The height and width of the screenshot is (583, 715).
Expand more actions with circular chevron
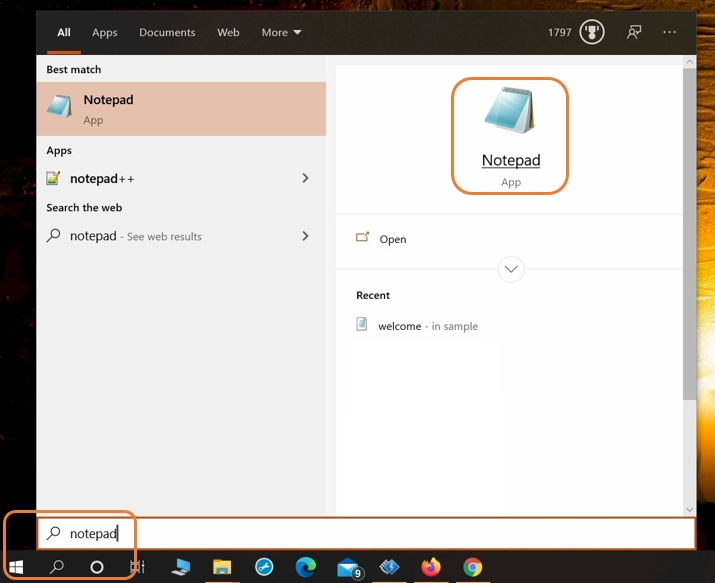click(x=511, y=269)
